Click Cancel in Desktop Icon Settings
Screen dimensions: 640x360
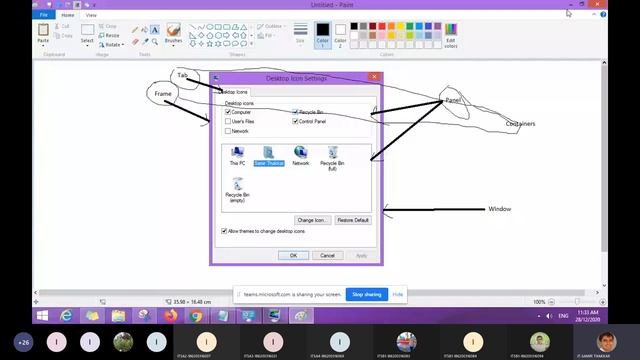327,256
